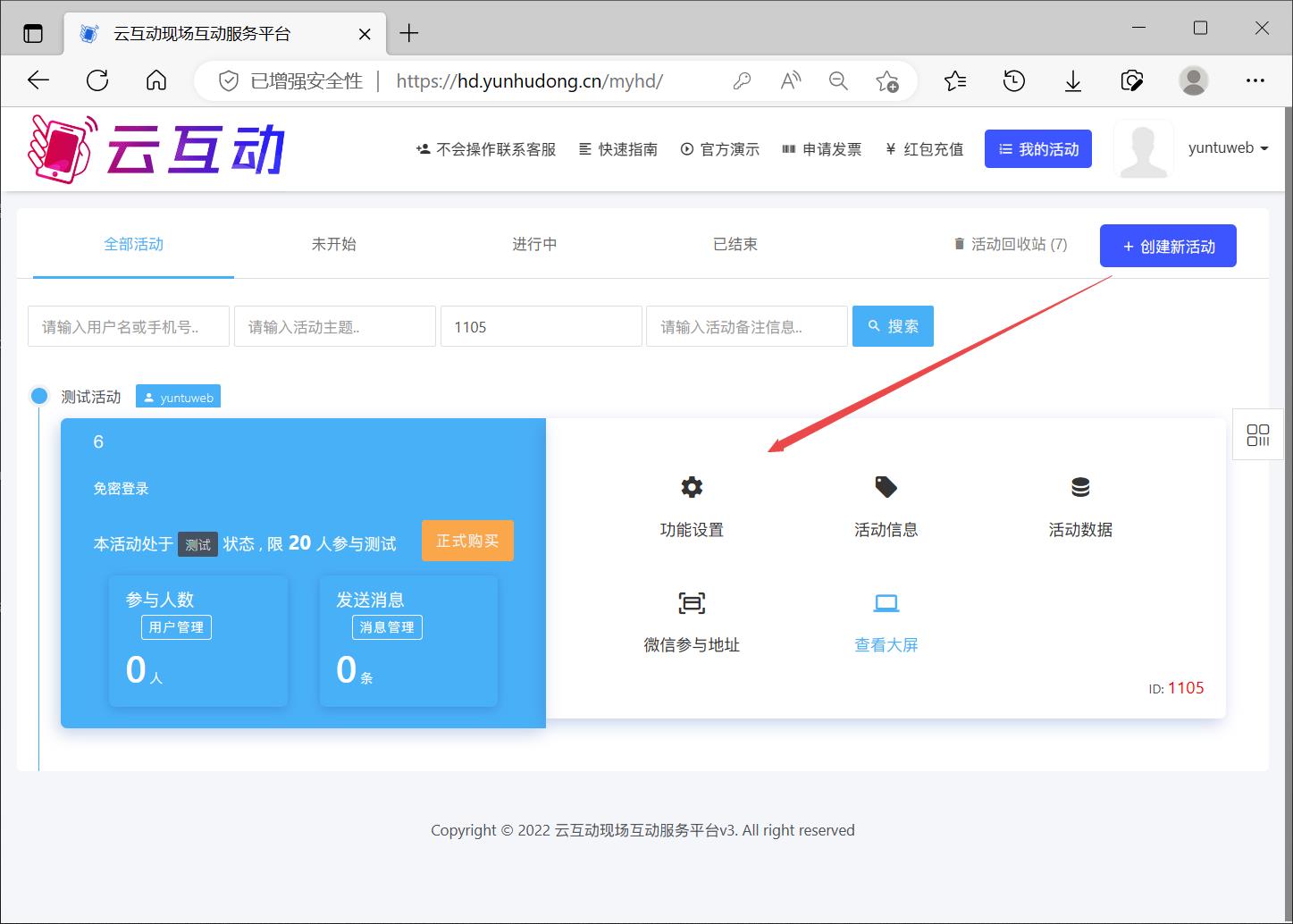Click copyright footer text

pos(642,830)
